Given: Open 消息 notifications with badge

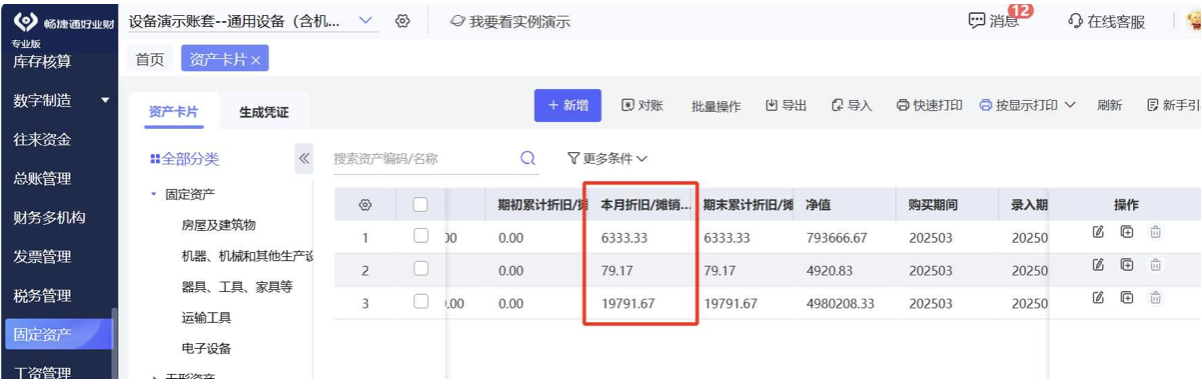Looking at the screenshot, I should [x=995, y=20].
